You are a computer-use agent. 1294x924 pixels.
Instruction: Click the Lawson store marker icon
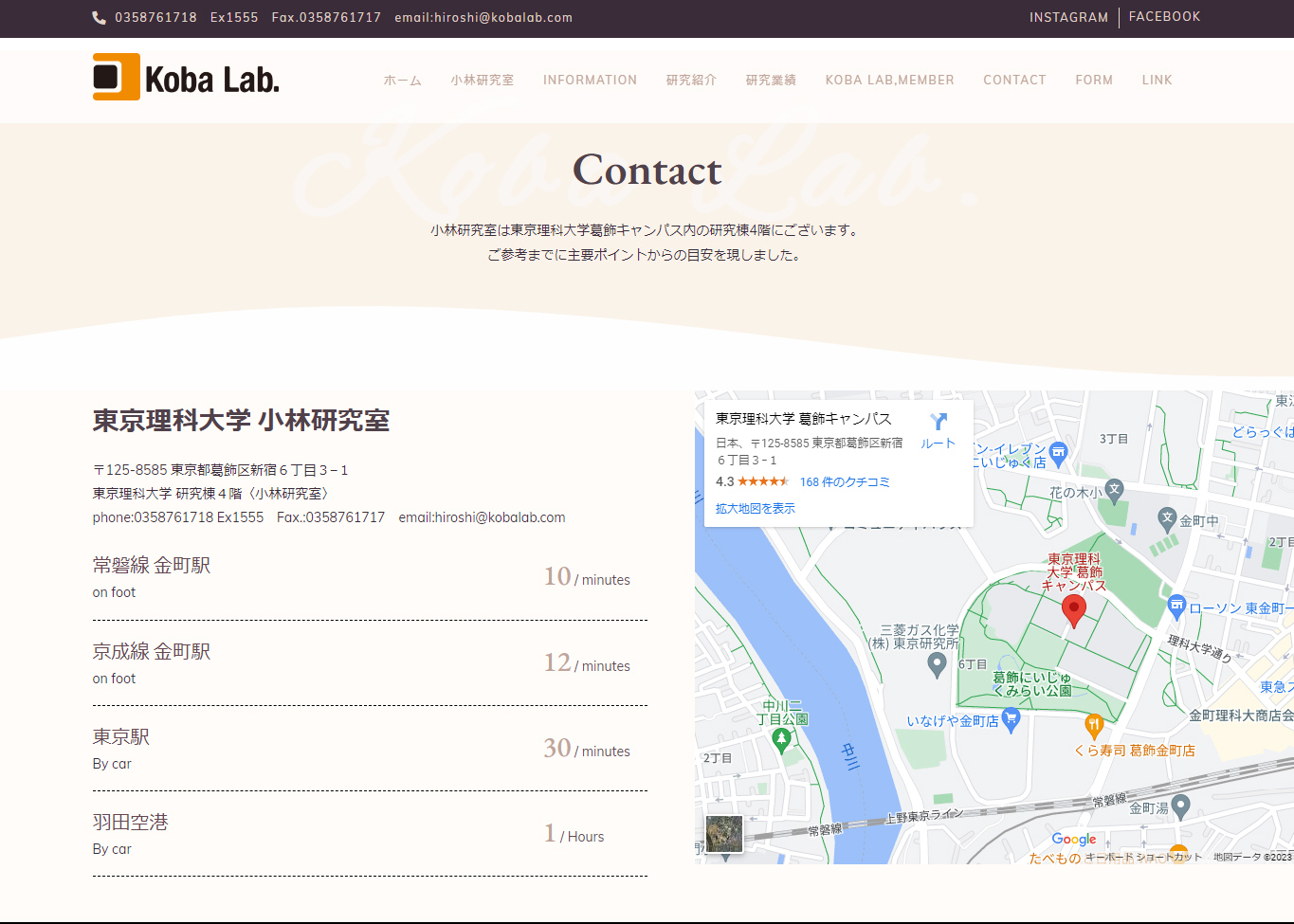1176,605
